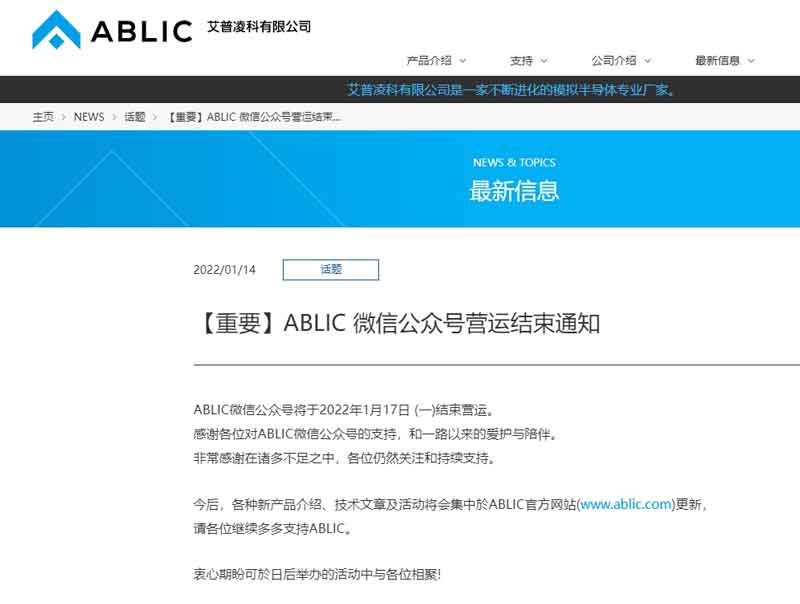
Task: Open the 公司介绍 navigation menu
Action: tap(613, 59)
